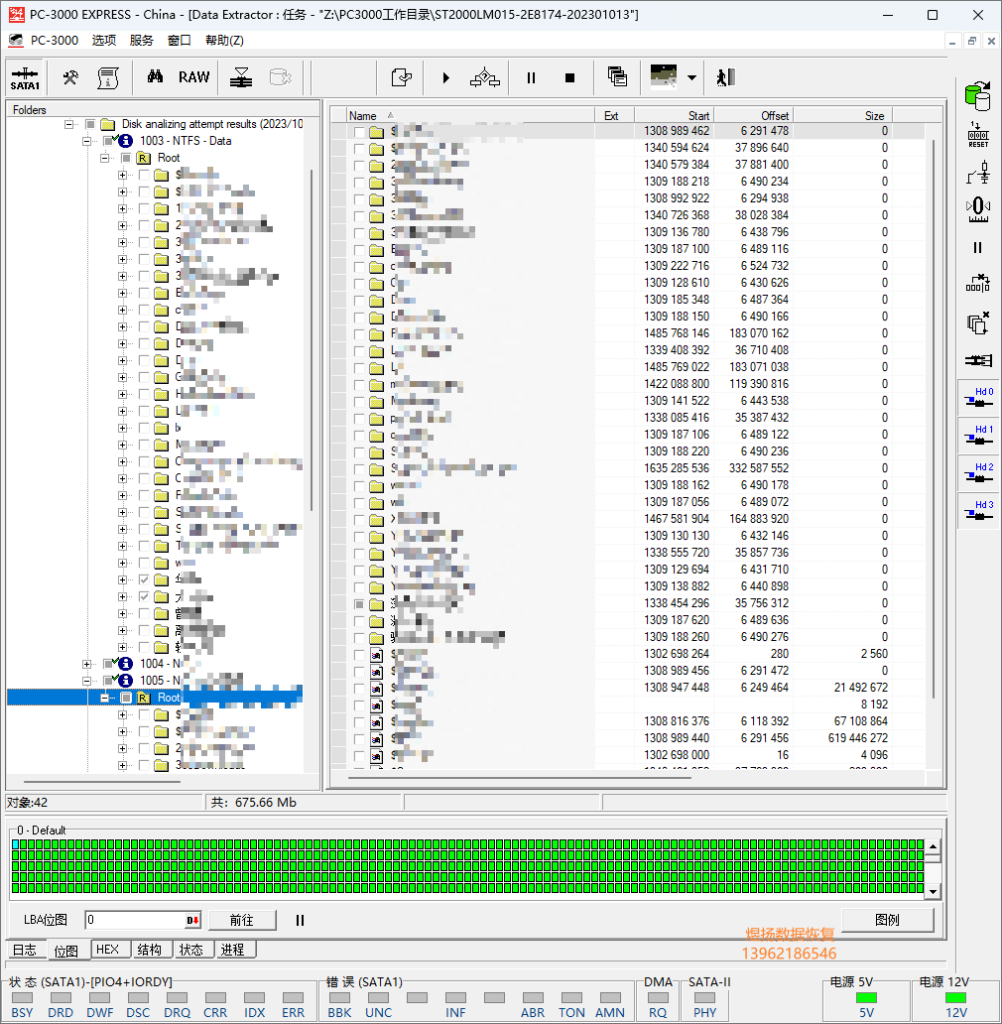The height and width of the screenshot is (1024, 1002).
Task: Click the SATA1 port icon
Action: (25, 78)
